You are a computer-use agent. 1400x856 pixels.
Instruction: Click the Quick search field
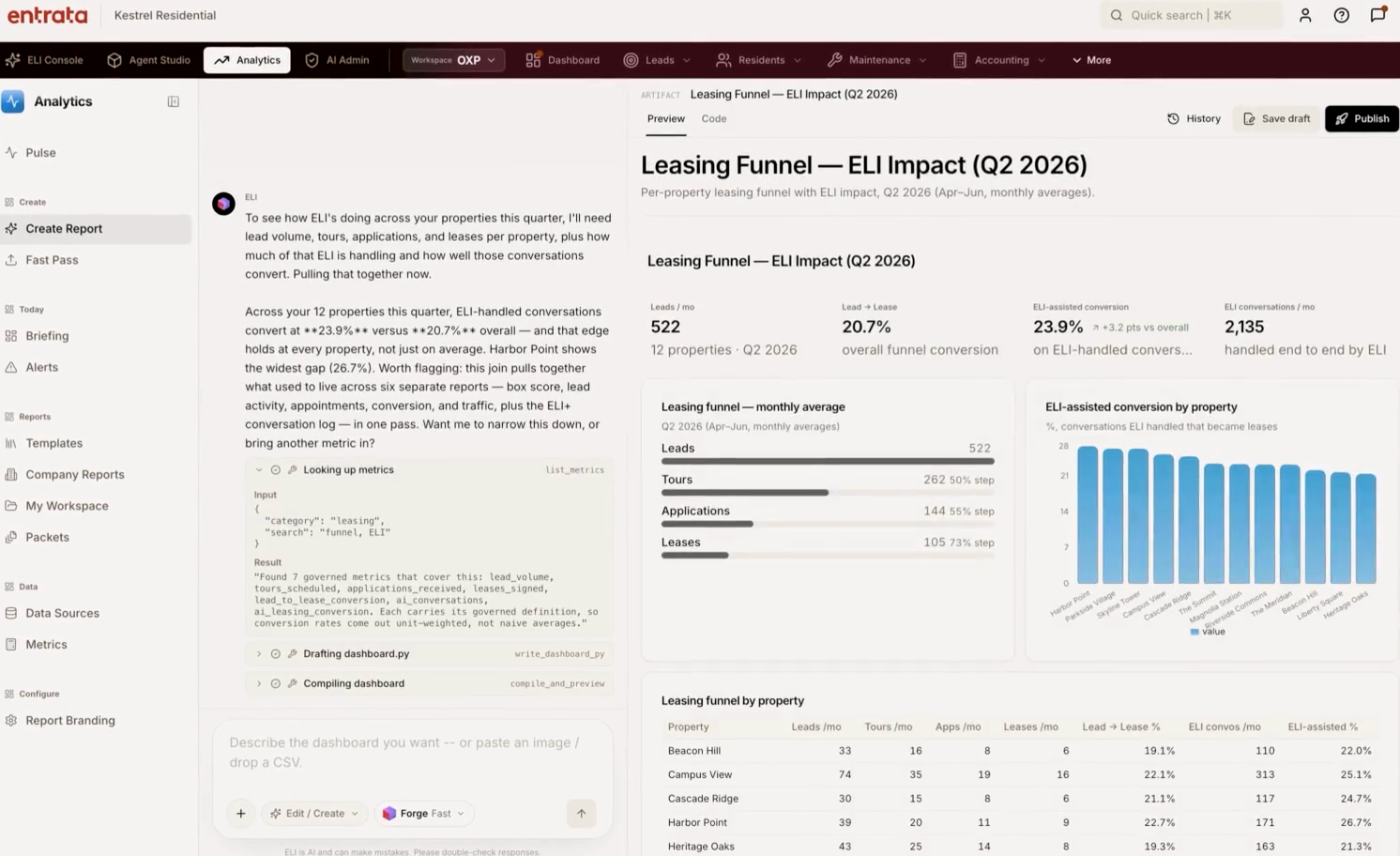pyautogui.click(x=1191, y=15)
